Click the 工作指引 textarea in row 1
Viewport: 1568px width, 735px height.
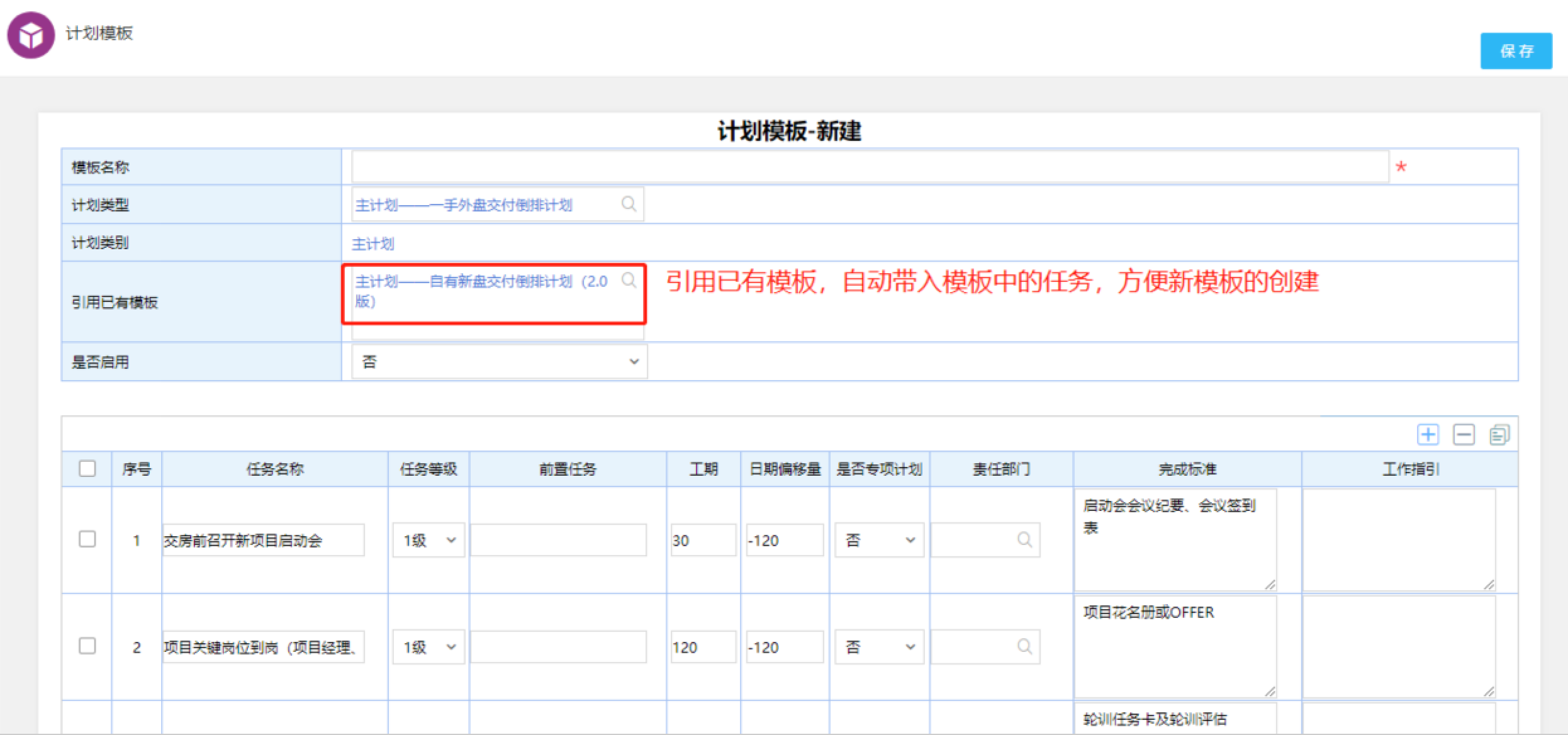click(x=1399, y=540)
